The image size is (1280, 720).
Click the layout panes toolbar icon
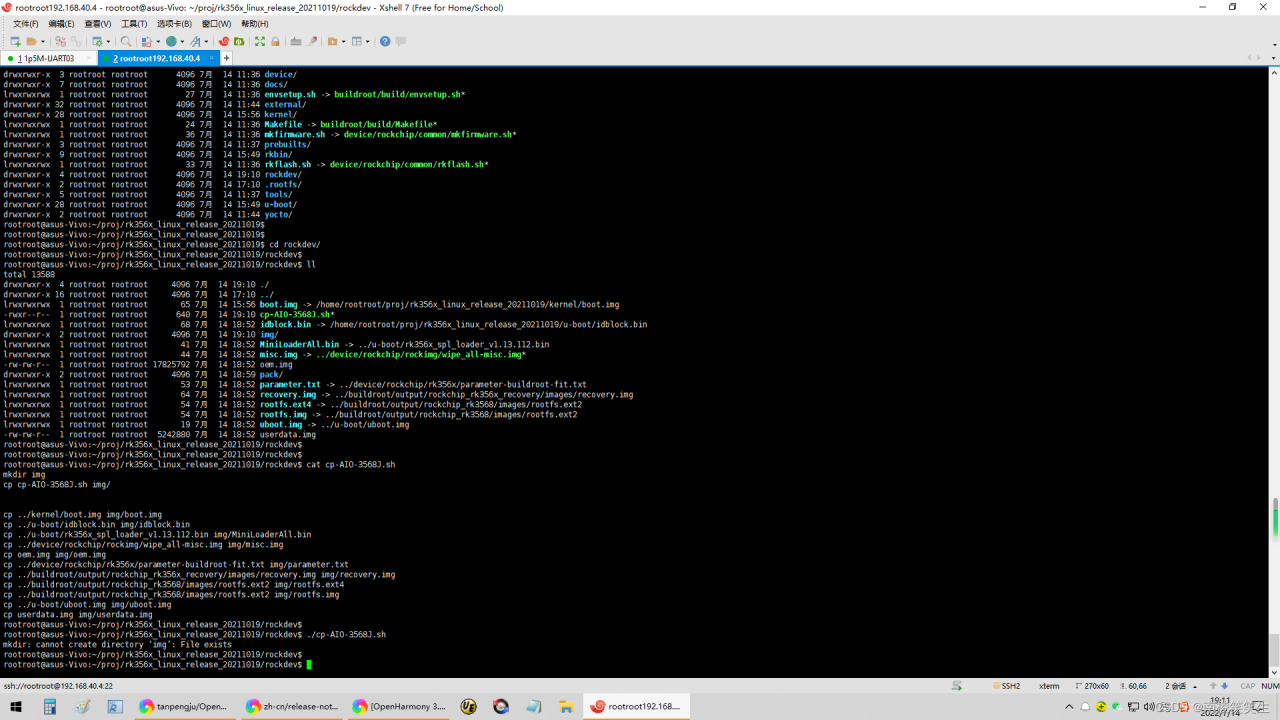click(357, 41)
